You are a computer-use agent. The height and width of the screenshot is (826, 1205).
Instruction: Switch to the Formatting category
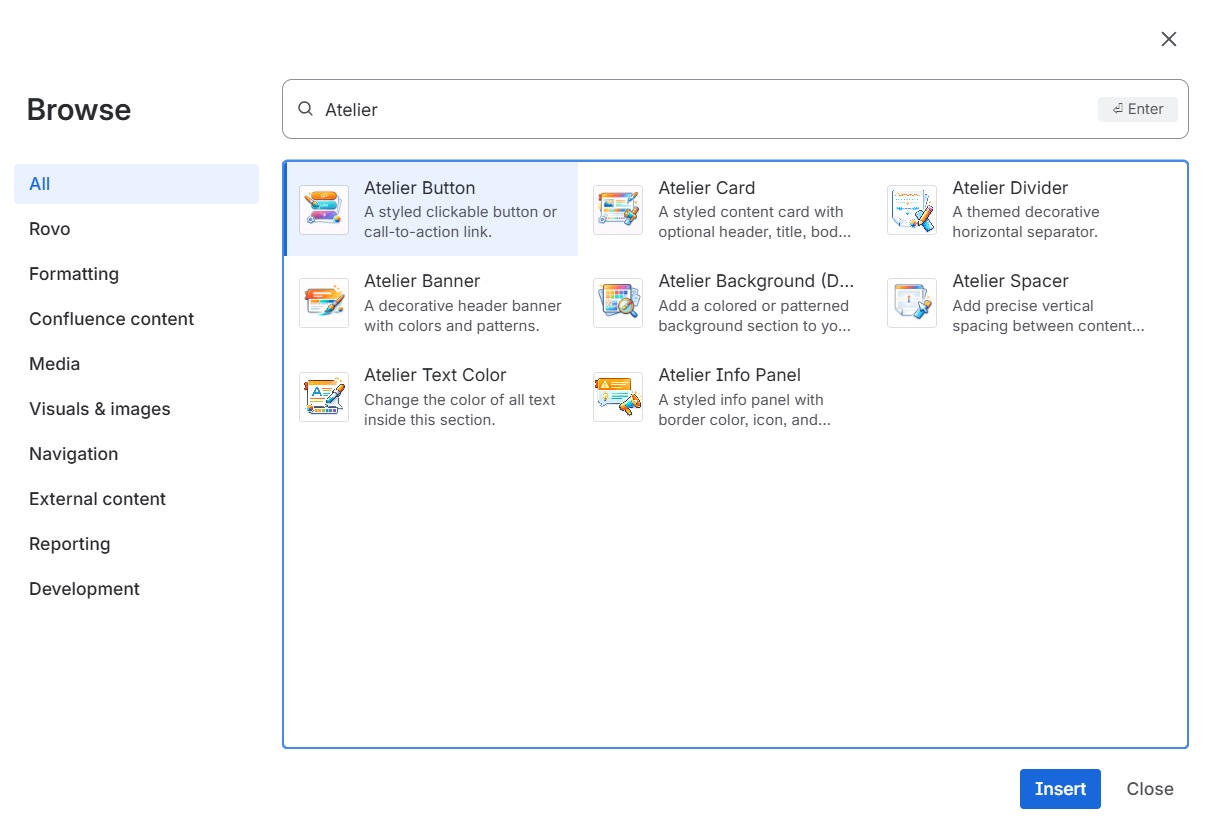pos(74,274)
